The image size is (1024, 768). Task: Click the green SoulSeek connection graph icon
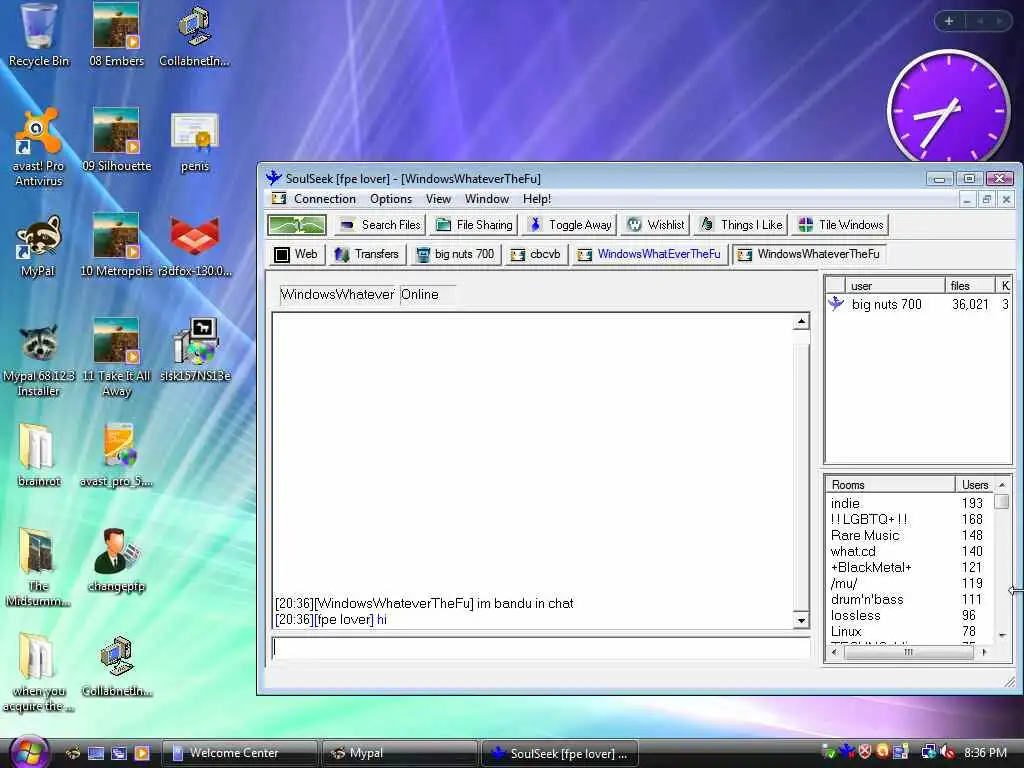296,225
